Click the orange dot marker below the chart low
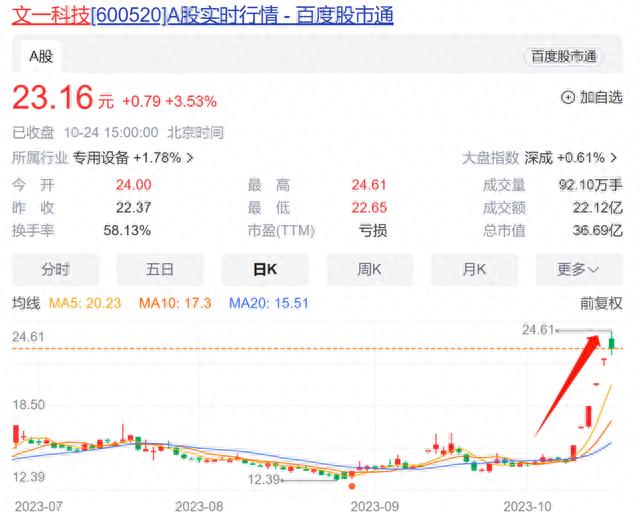Viewport: 640px width, 518px height. coord(352,486)
